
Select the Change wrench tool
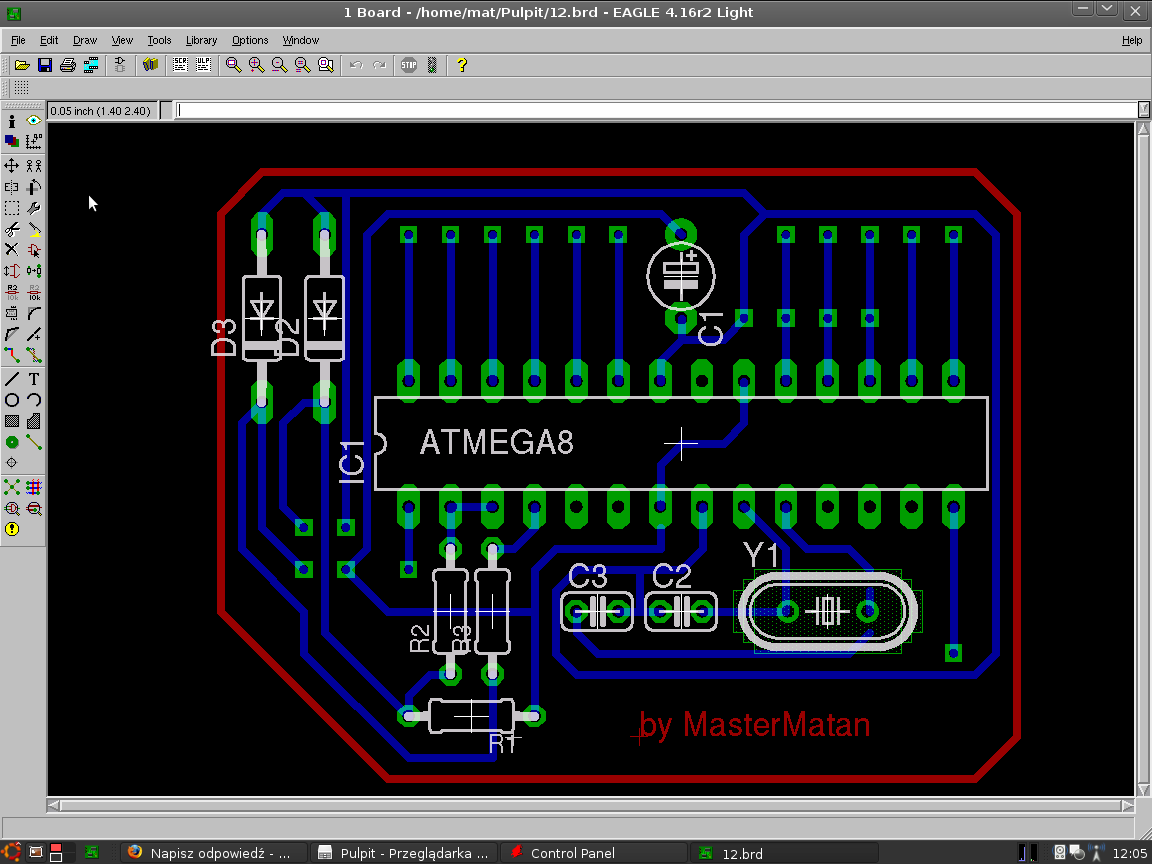34,209
